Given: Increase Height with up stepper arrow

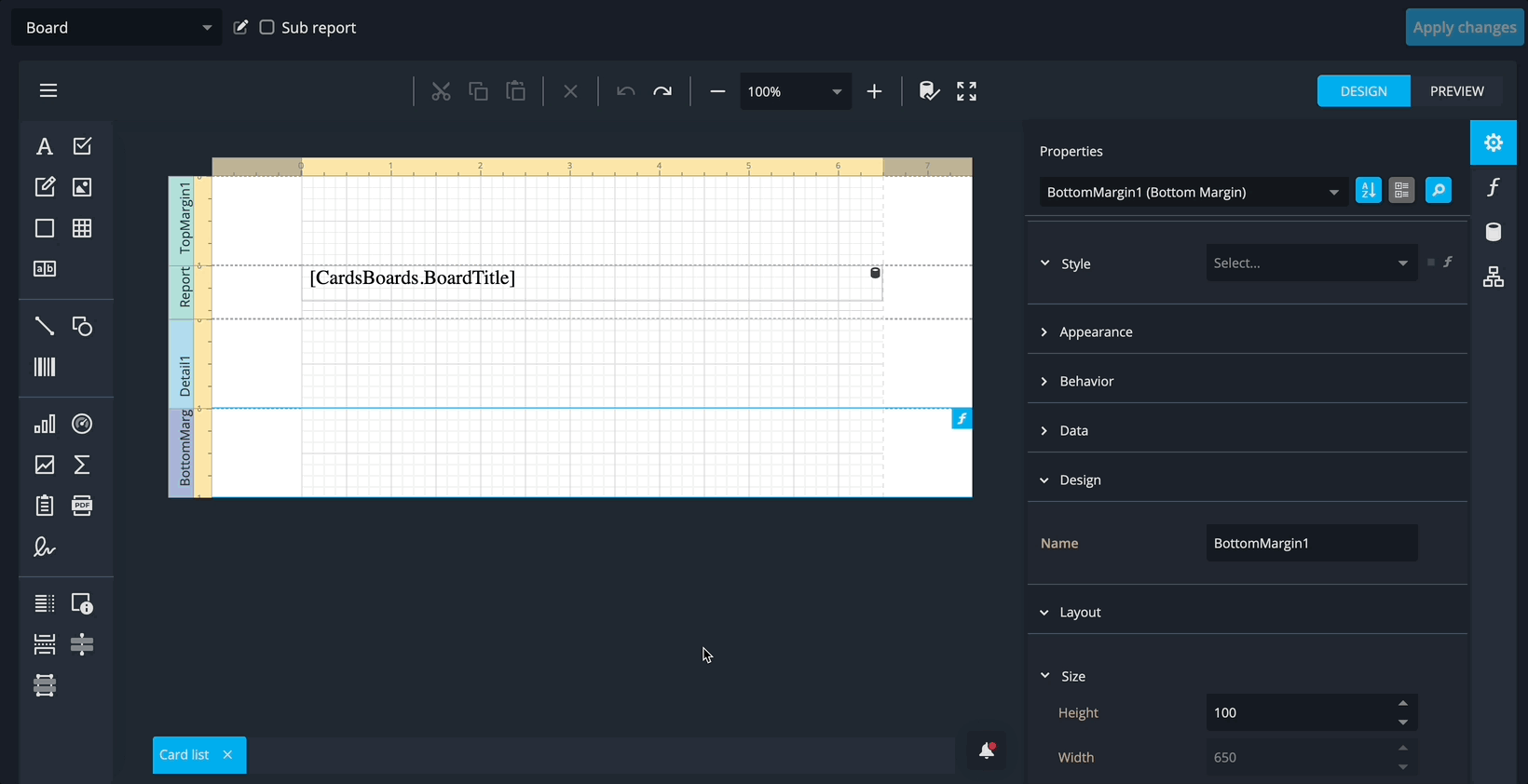Looking at the screenshot, I should (x=1403, y=703).
